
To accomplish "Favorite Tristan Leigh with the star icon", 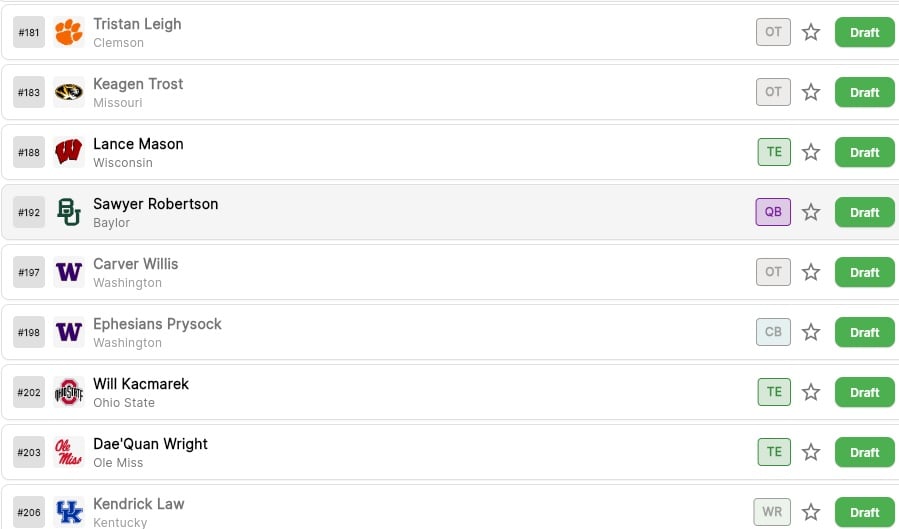I will [811, 32].
